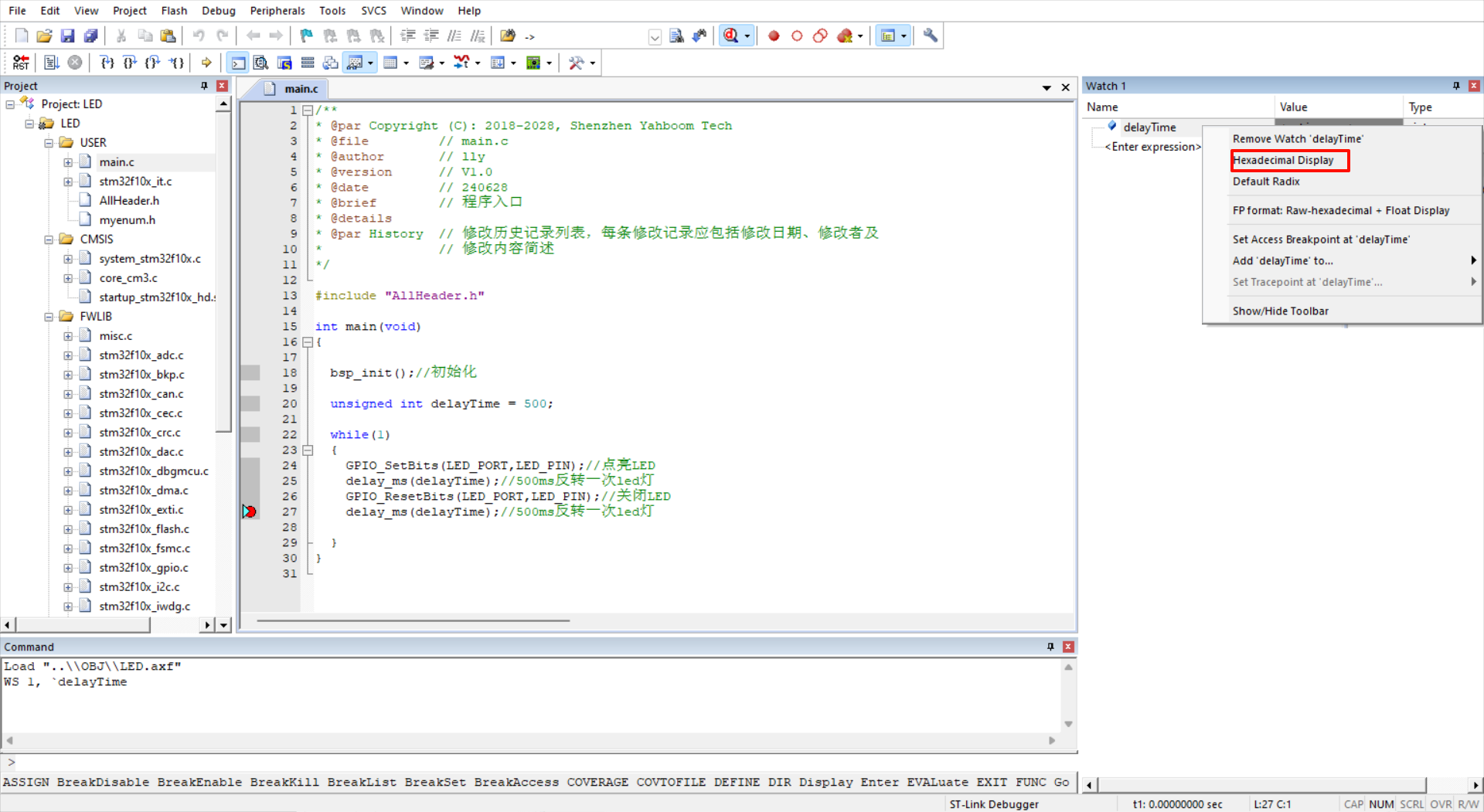Screen dimensions: 1484x812
Task: Select FP format Raw-hexadecimal + Float Display
Action: 1341,210
